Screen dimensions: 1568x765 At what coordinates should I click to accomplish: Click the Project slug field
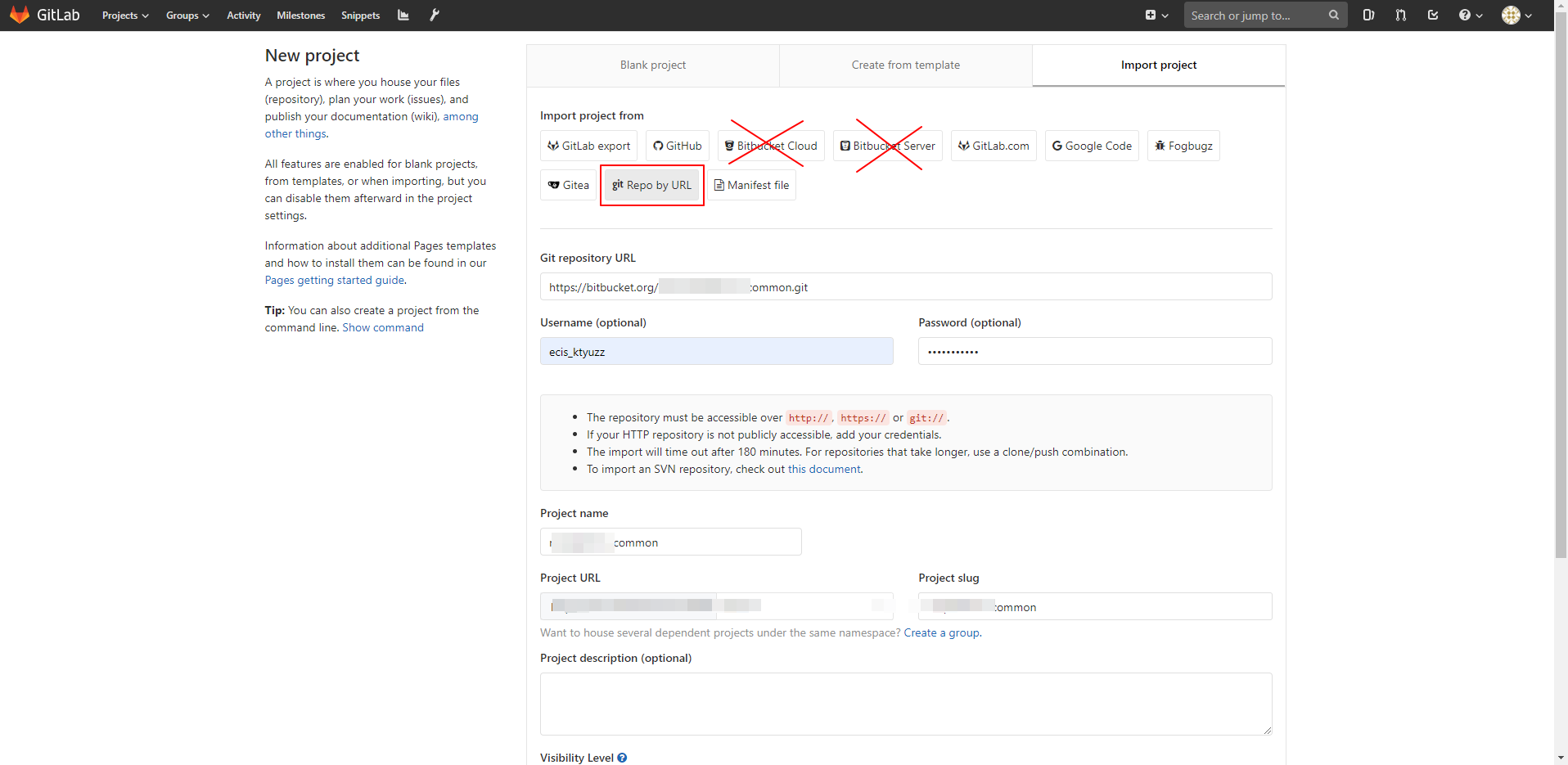tap(1095, 606)
